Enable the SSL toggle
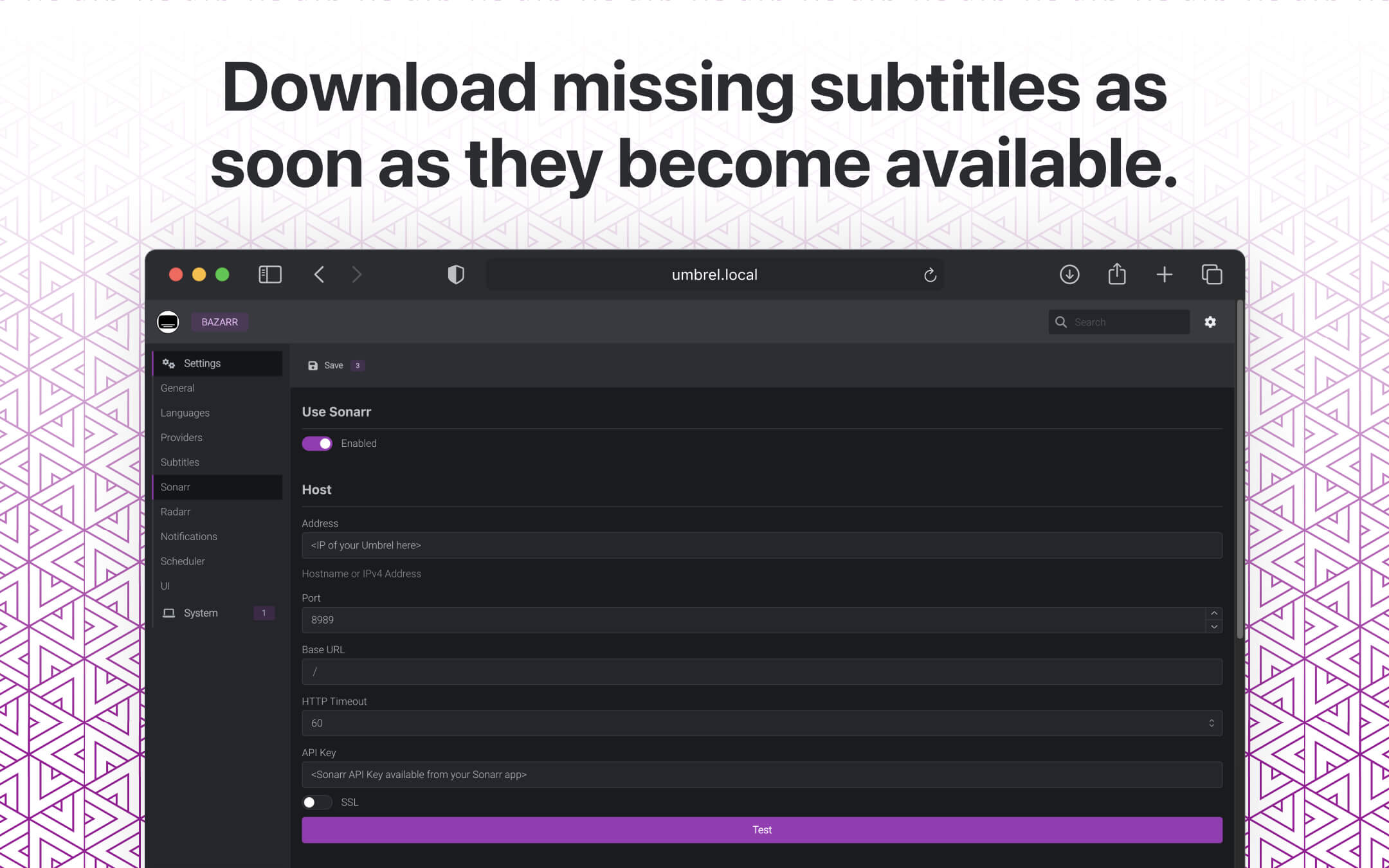Image resolution: width=1389 pixels, height=868 pixels. click(x=317, y=802)
